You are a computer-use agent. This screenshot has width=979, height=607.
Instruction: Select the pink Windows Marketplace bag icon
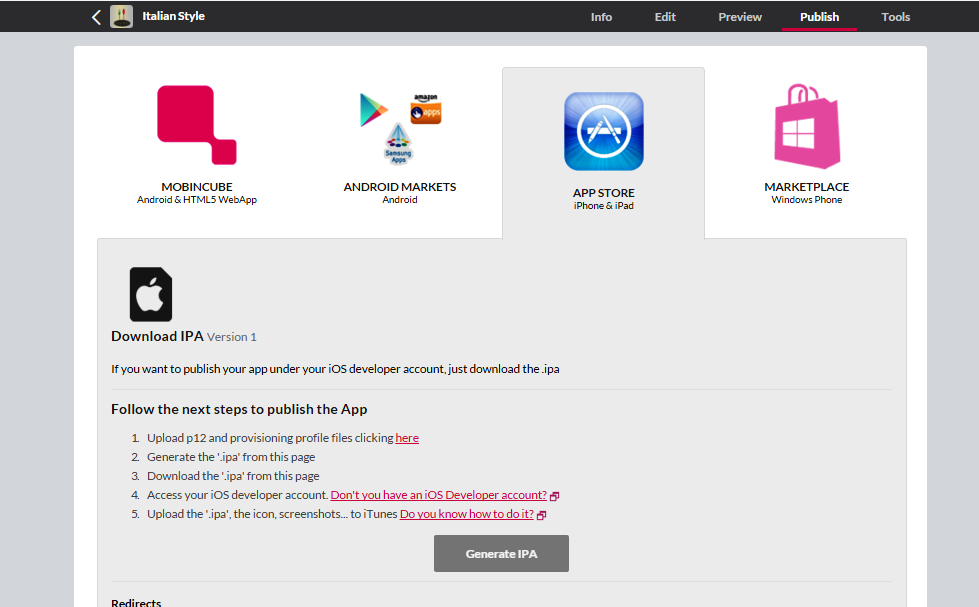tap(807, 126)
